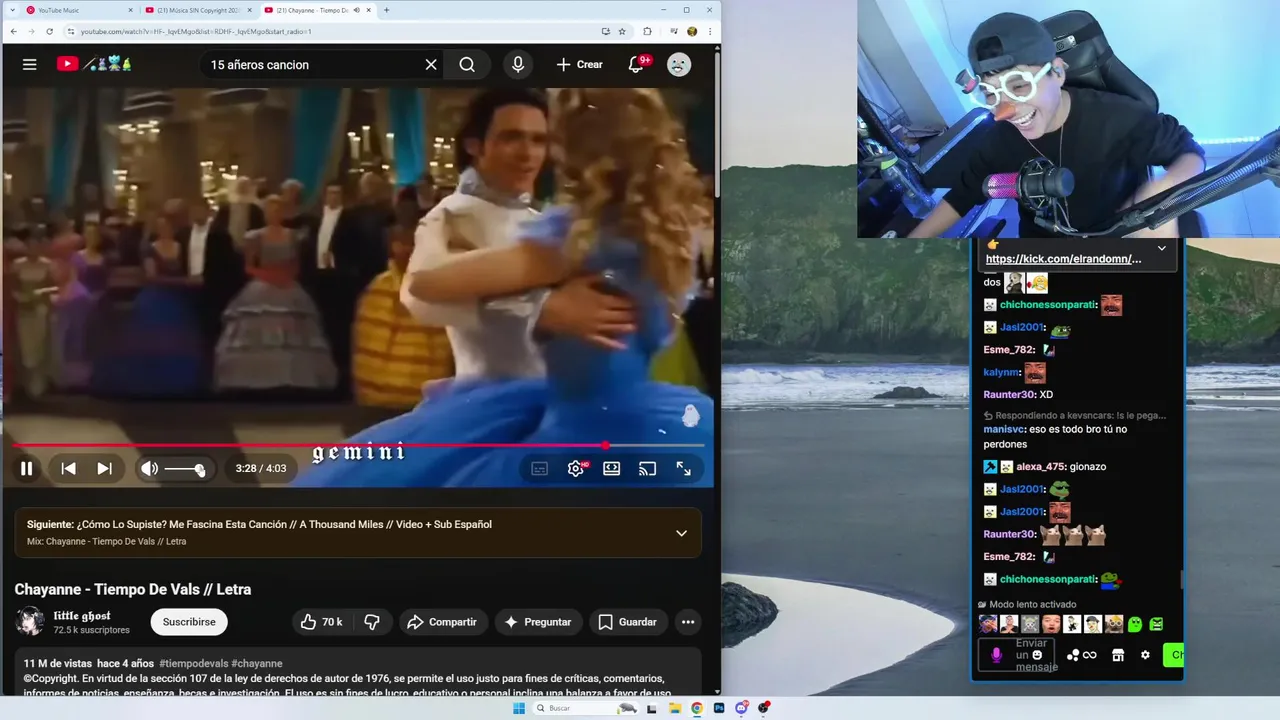Seek on the red video progress bar
Image resolution: width=1280 pixels, height=720 pixels.
pyautogui.click(x=358, y=445)
